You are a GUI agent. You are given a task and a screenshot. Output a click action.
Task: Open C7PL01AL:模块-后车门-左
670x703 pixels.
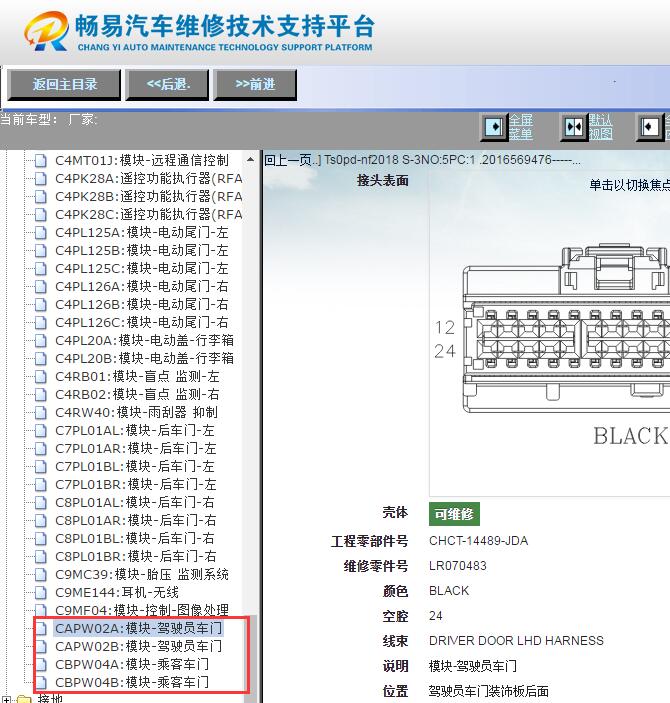tap(135, 430)
